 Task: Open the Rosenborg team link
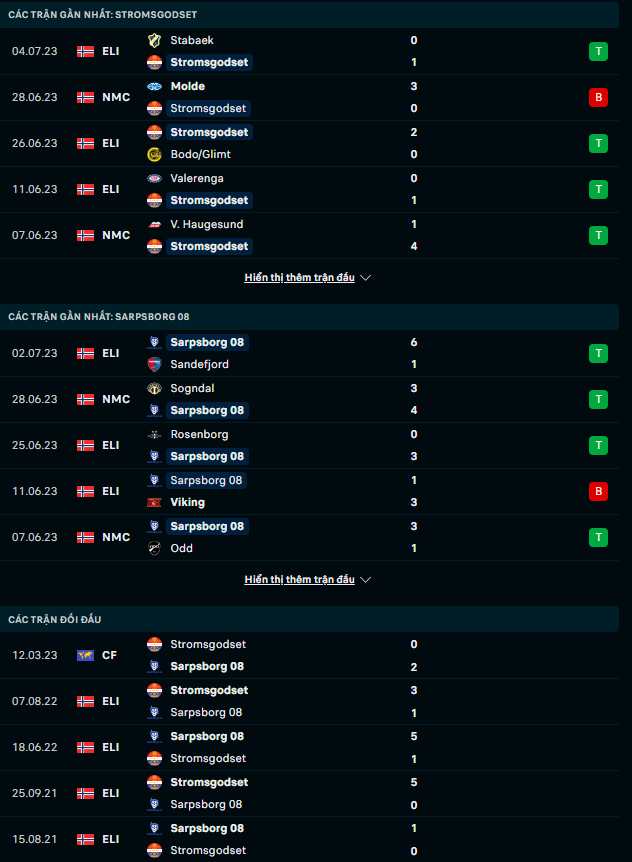click(x=199, y=434)
